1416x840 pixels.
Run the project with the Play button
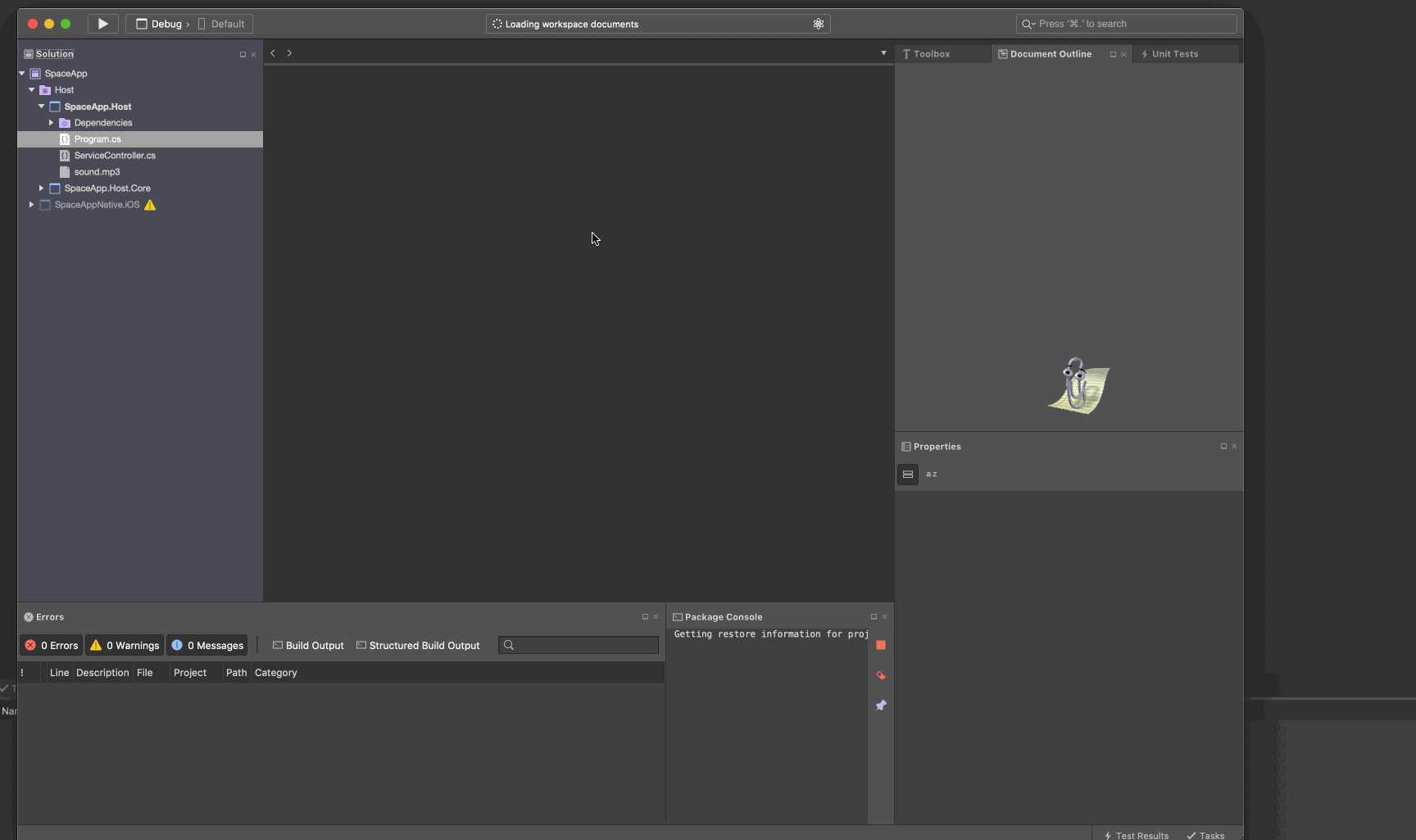pyautogui.click(x=102, y=24)
